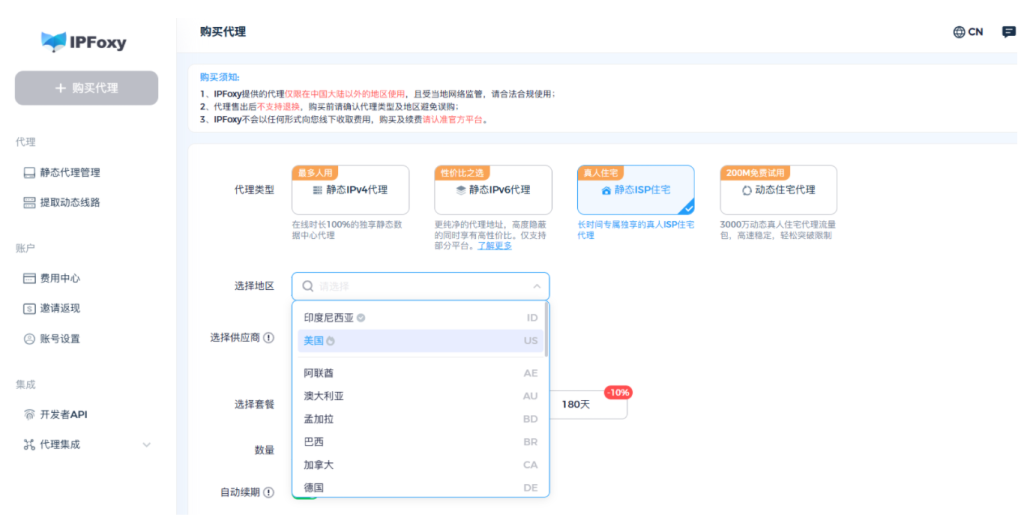This screenshot has height=526, width=1024.
Task: Choose 印度尼西亚 from region list
Action: (x=421, y=318)
